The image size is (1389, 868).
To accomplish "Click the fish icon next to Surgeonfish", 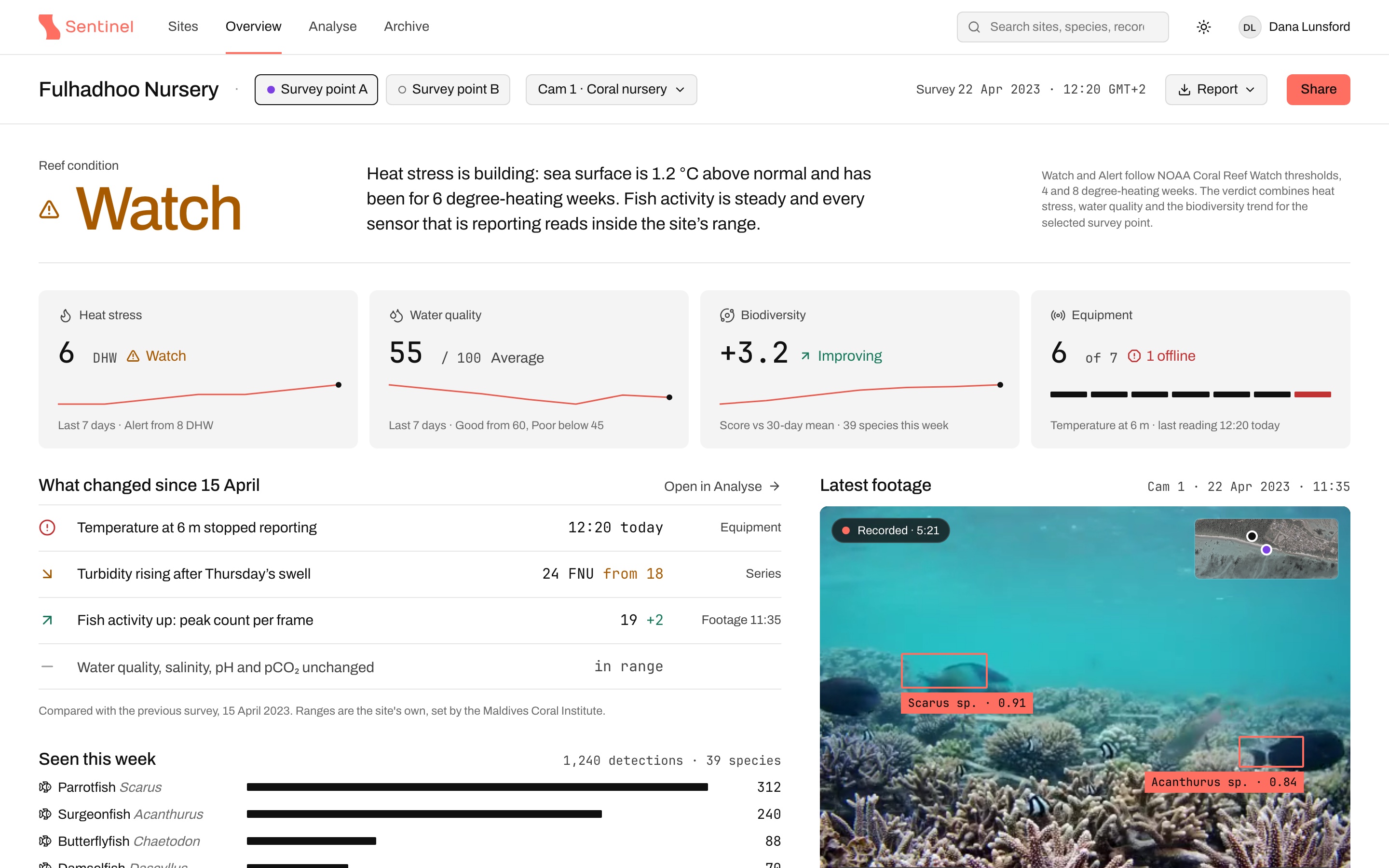I will click(45, 814).
